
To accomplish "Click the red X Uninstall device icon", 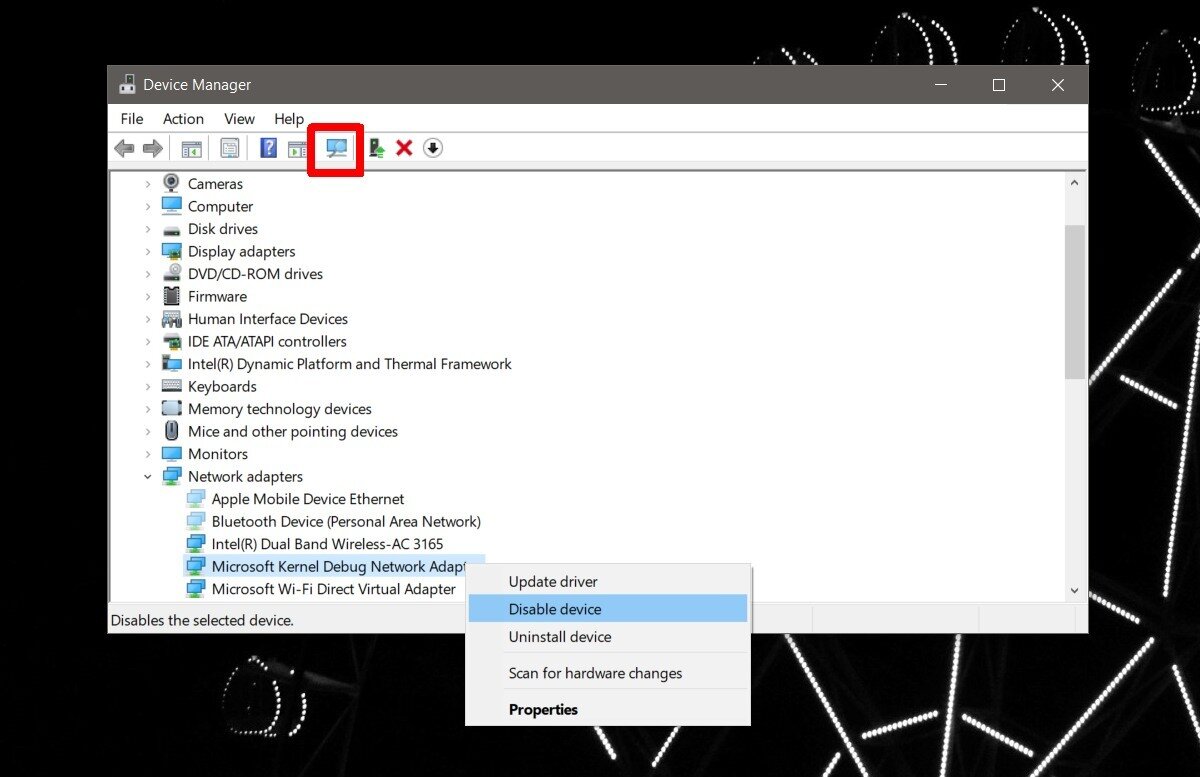I will coord(404,148).
